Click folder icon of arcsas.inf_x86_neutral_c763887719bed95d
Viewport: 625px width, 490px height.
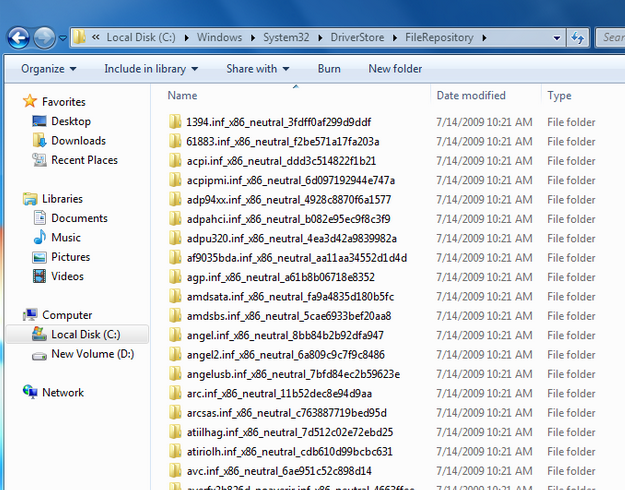(x=175, y=413)
